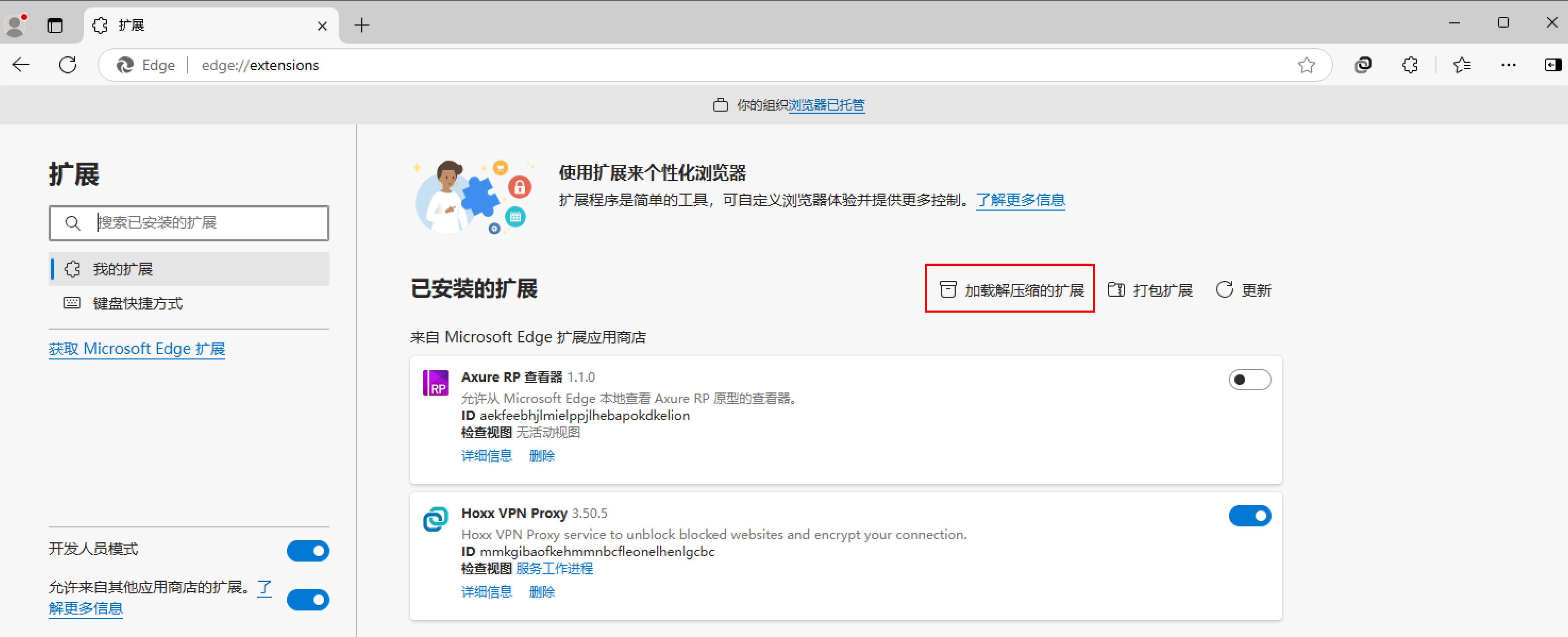This screenshot has height=637, width=1568.
Task: Open header 了解更多信息 link
Action: coord(1021,200)
